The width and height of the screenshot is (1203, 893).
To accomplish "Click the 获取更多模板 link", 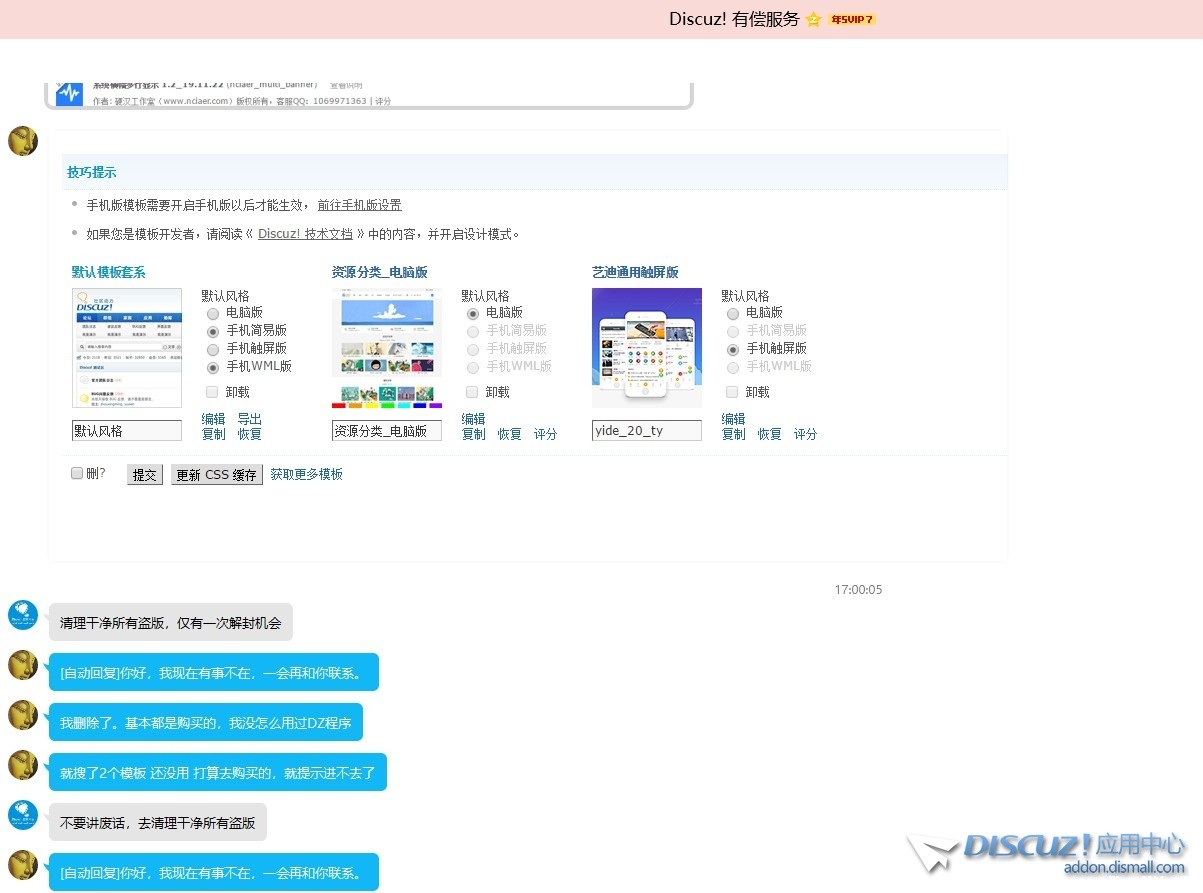I will pyautogui.click(x=306, y=474).
